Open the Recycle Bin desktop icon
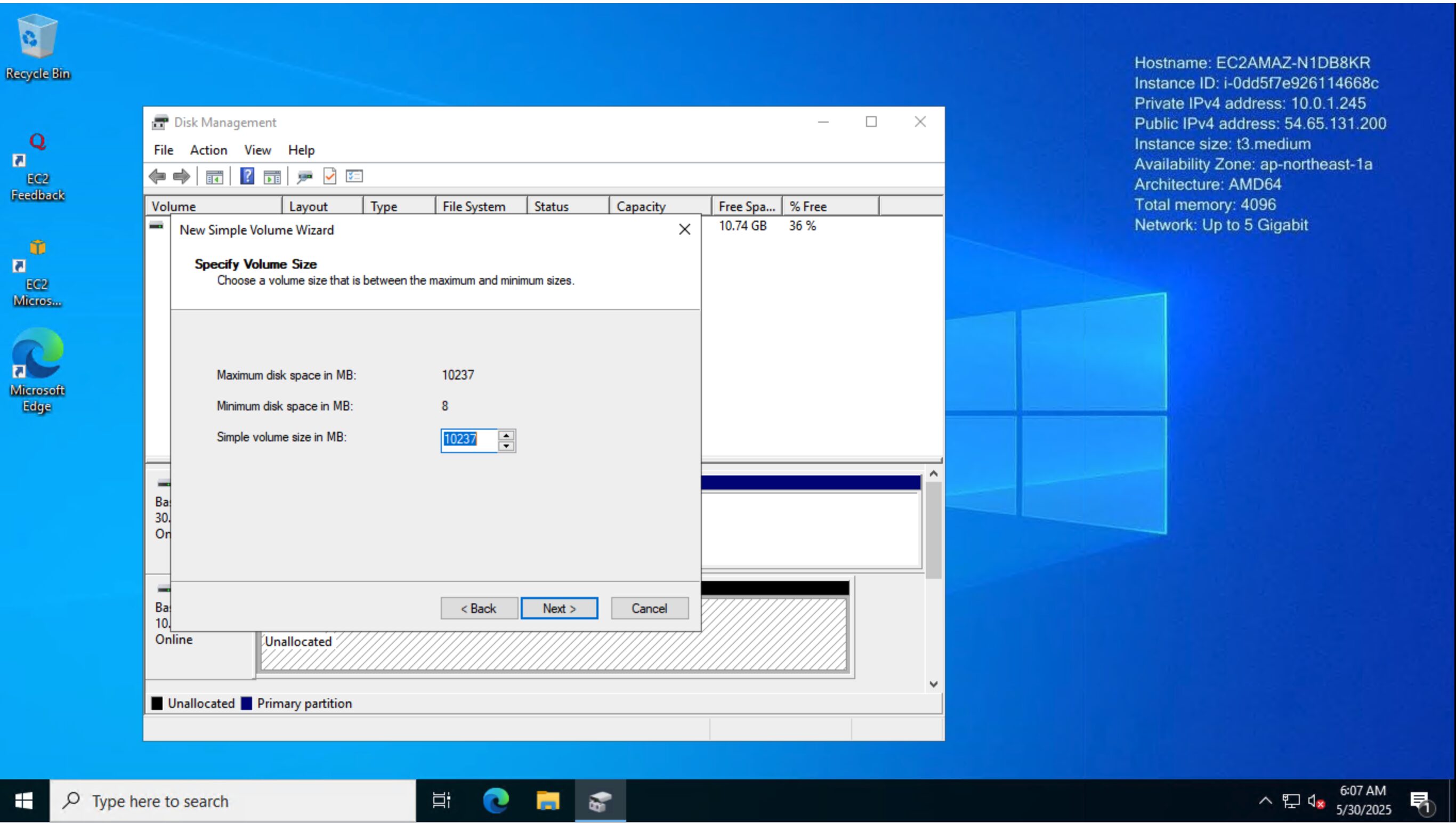This screenshot has height=823, width=1456. [38, 47]
